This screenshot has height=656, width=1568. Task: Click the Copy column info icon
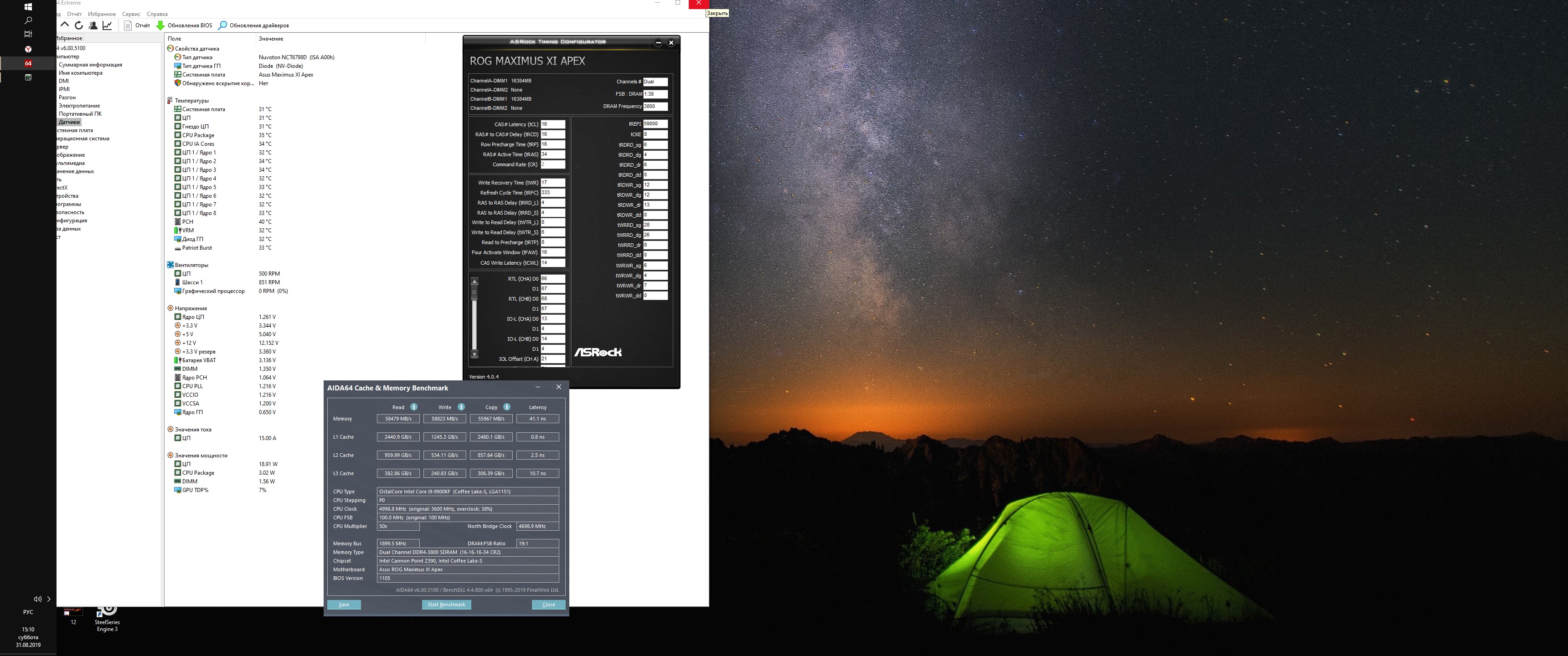click(x=507, y=407)
